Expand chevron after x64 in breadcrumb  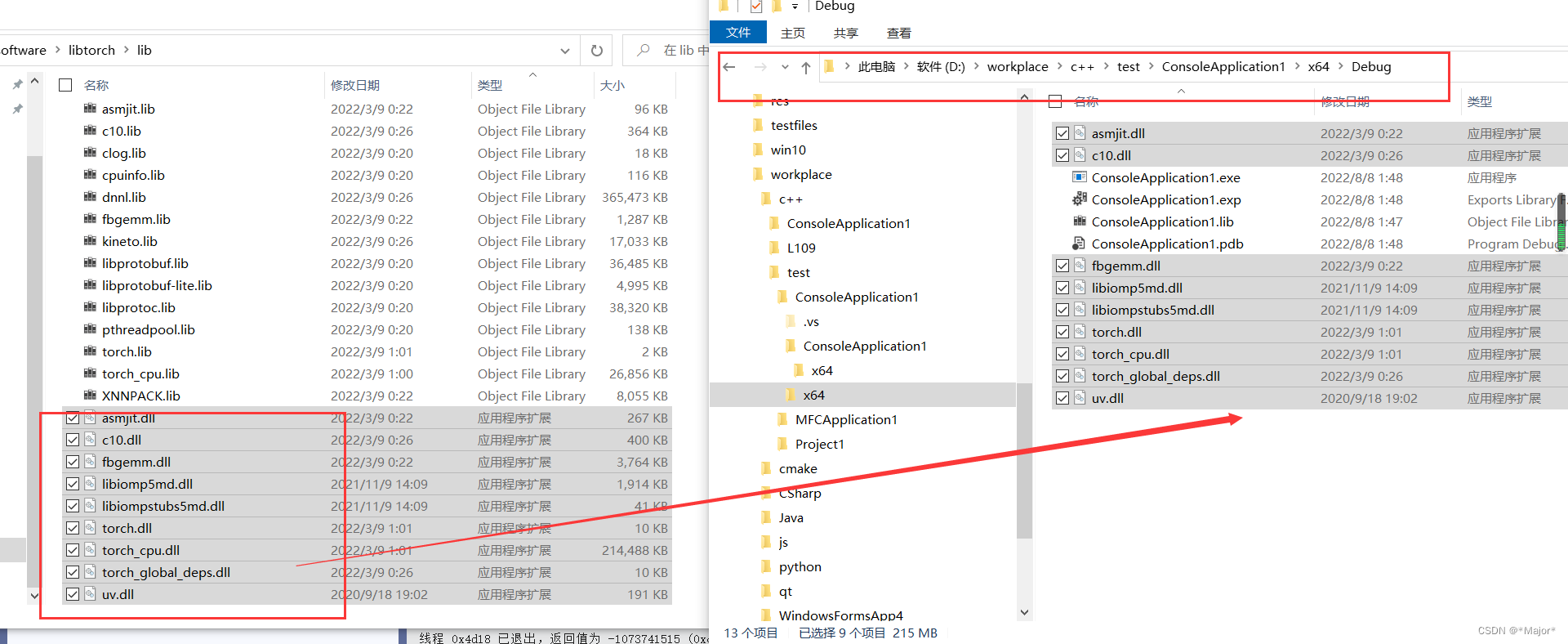(x=1341, y=66)
